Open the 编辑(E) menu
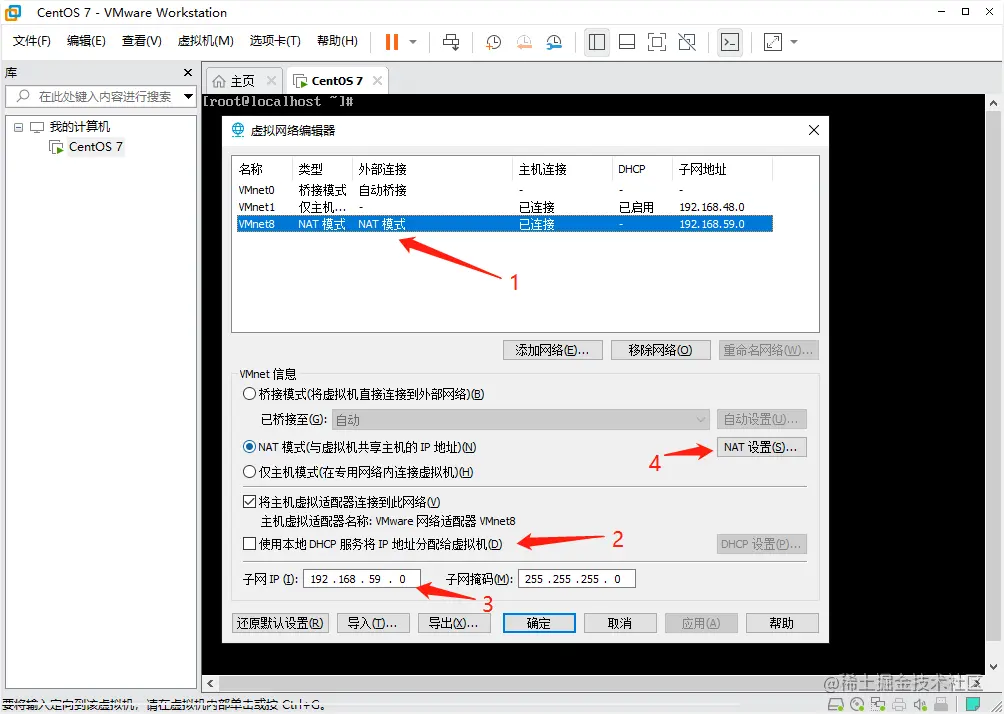 [86, 41]
